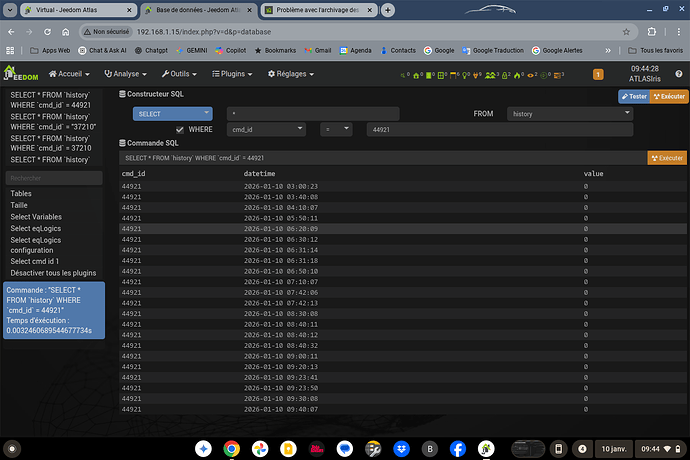Launch Facebook from the shelf
690x460 pixels.
pyautogui.click(x=459, y=447)
